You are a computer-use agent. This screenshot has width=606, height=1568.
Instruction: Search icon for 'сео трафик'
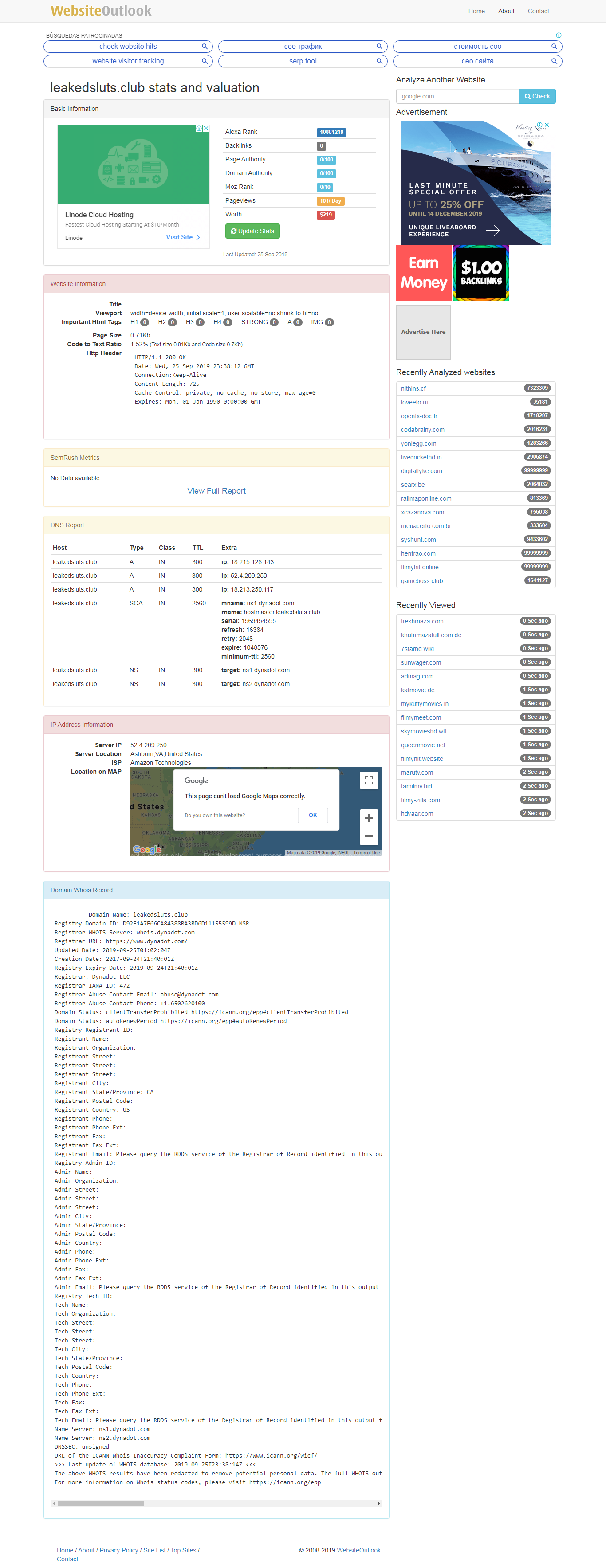(379, 46)
